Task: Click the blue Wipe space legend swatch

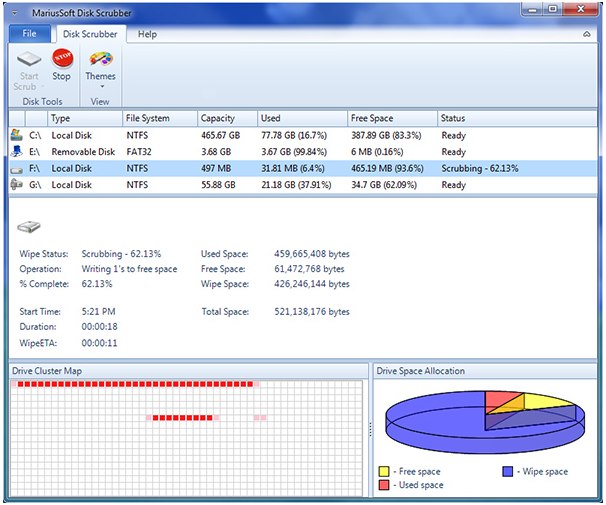Action: pyautogui.click(x=508, y=471)
